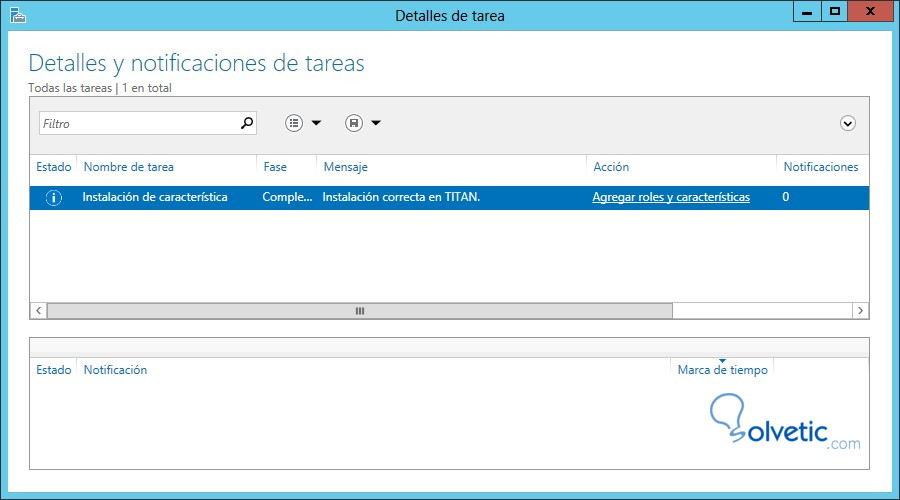
Task: Open Agregar roles y características link
Action: 671,197
